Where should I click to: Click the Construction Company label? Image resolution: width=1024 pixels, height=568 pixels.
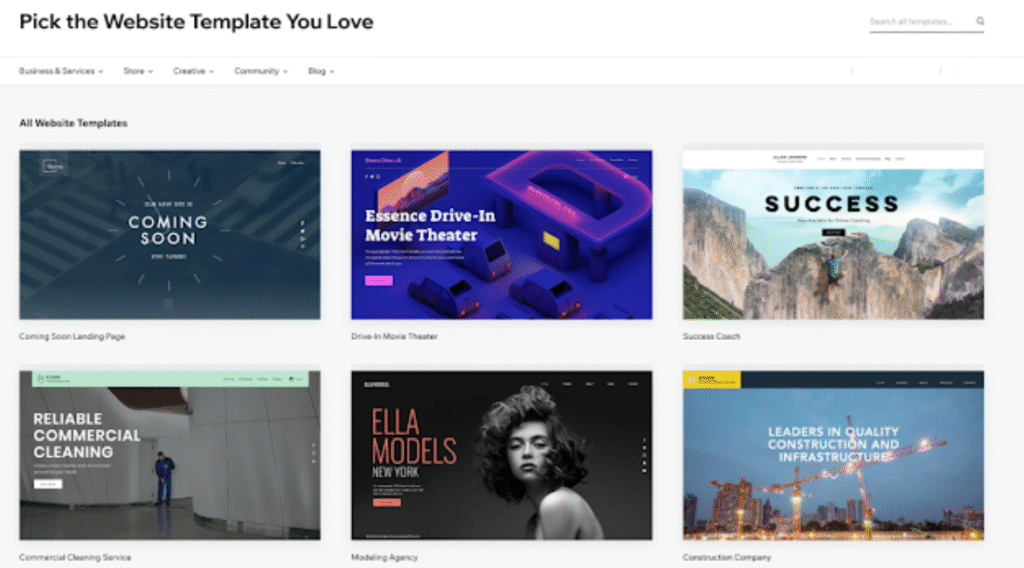tap(727, 558)
